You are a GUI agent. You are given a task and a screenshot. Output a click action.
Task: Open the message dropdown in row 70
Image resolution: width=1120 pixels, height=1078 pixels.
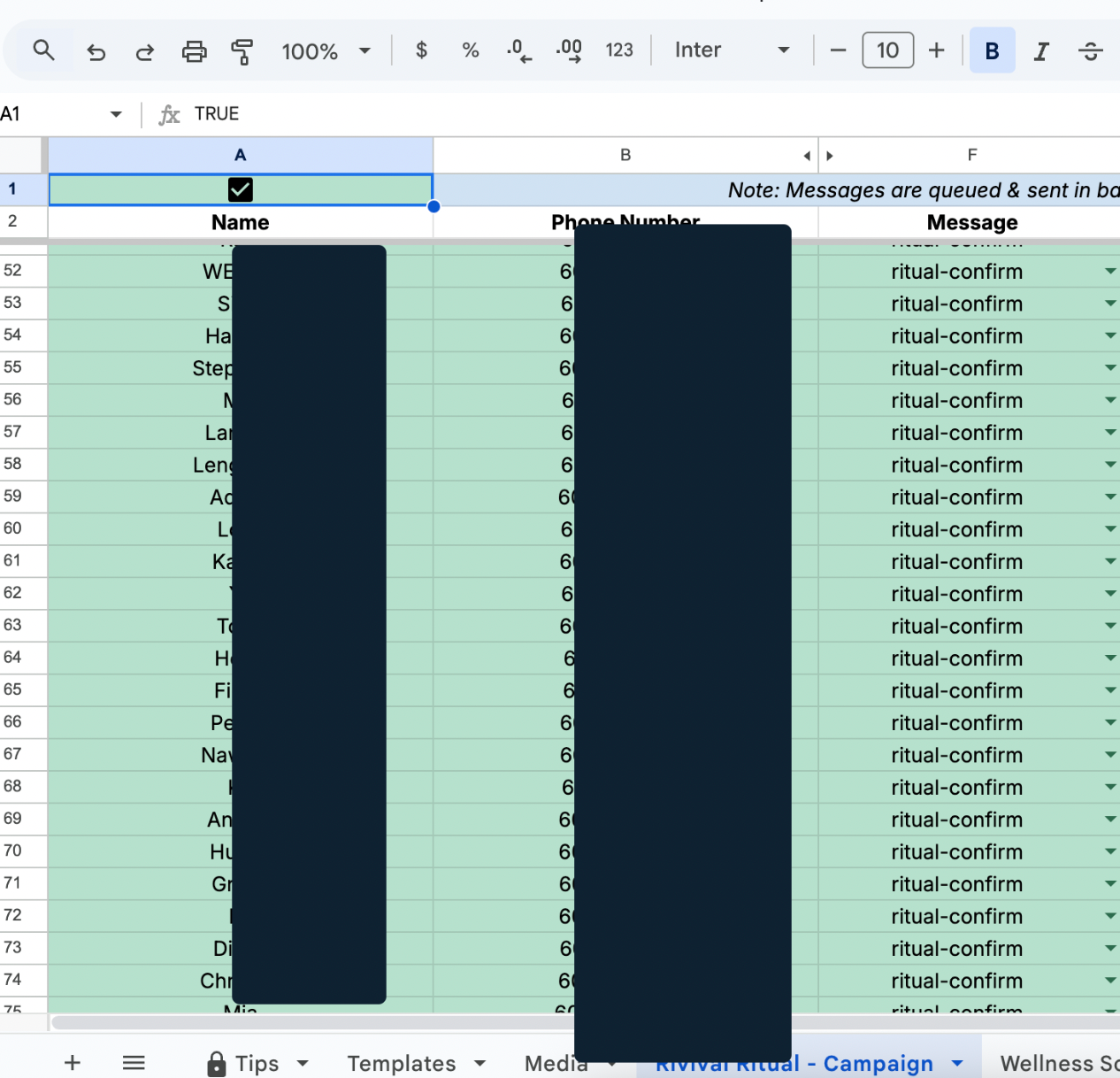click(x=1110, y=851)
